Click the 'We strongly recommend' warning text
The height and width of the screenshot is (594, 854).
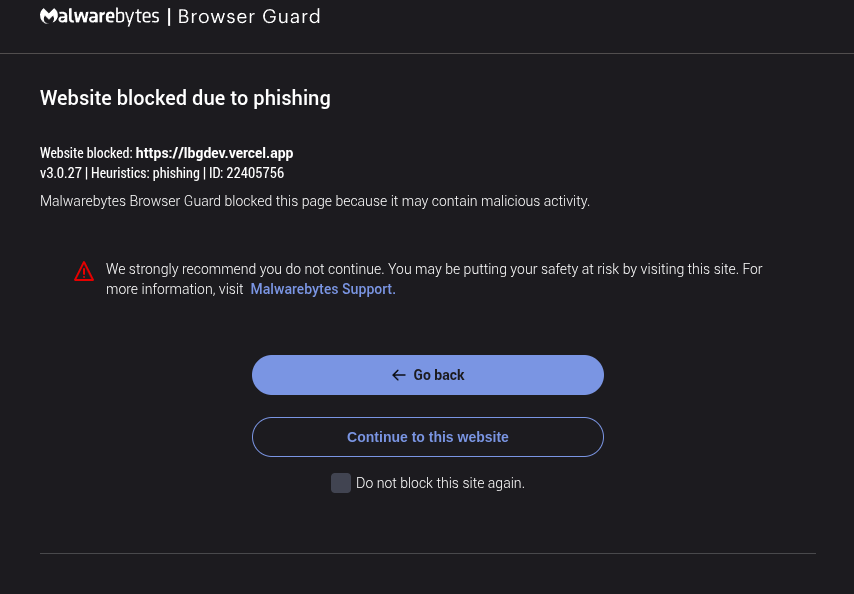434,279
